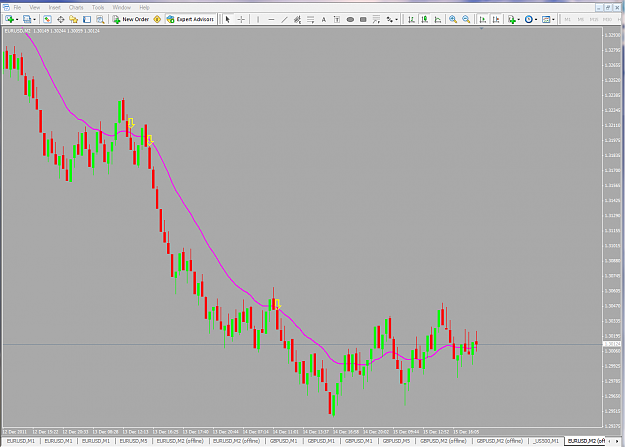
Task: Switch chart to Line Chart mode
Action: click(x=438, y=19)
